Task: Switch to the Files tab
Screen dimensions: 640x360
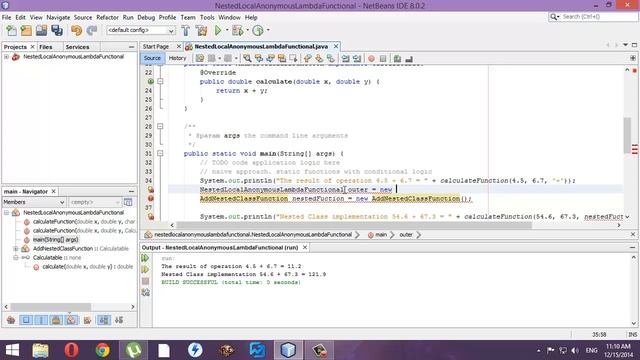Action: pyautogui.click(x=46, y=47)
